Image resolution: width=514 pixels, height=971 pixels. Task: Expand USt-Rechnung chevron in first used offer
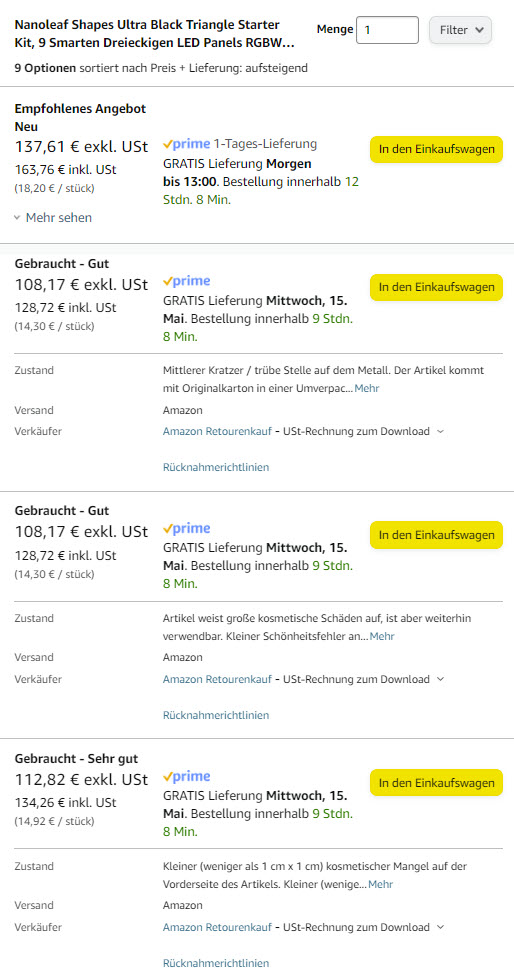[x=440, y=432]
